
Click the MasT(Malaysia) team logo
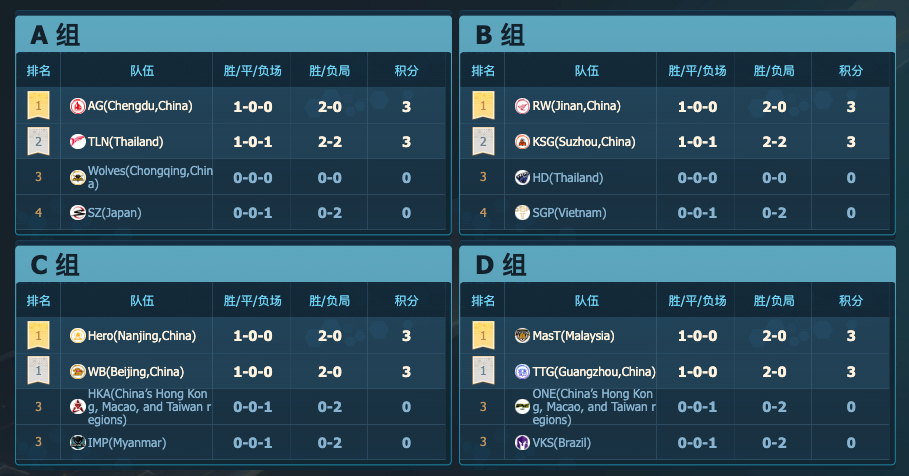(x=522, y=336)
